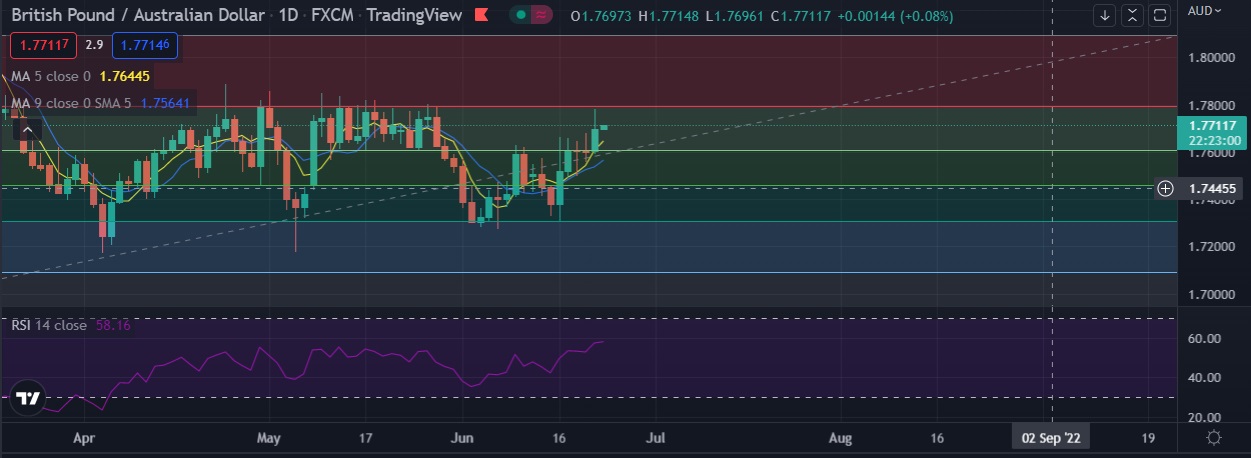This screenshot has width=1251, height=458.
Task: Click the 1D interval in chart title
Action: pos(288,15)
